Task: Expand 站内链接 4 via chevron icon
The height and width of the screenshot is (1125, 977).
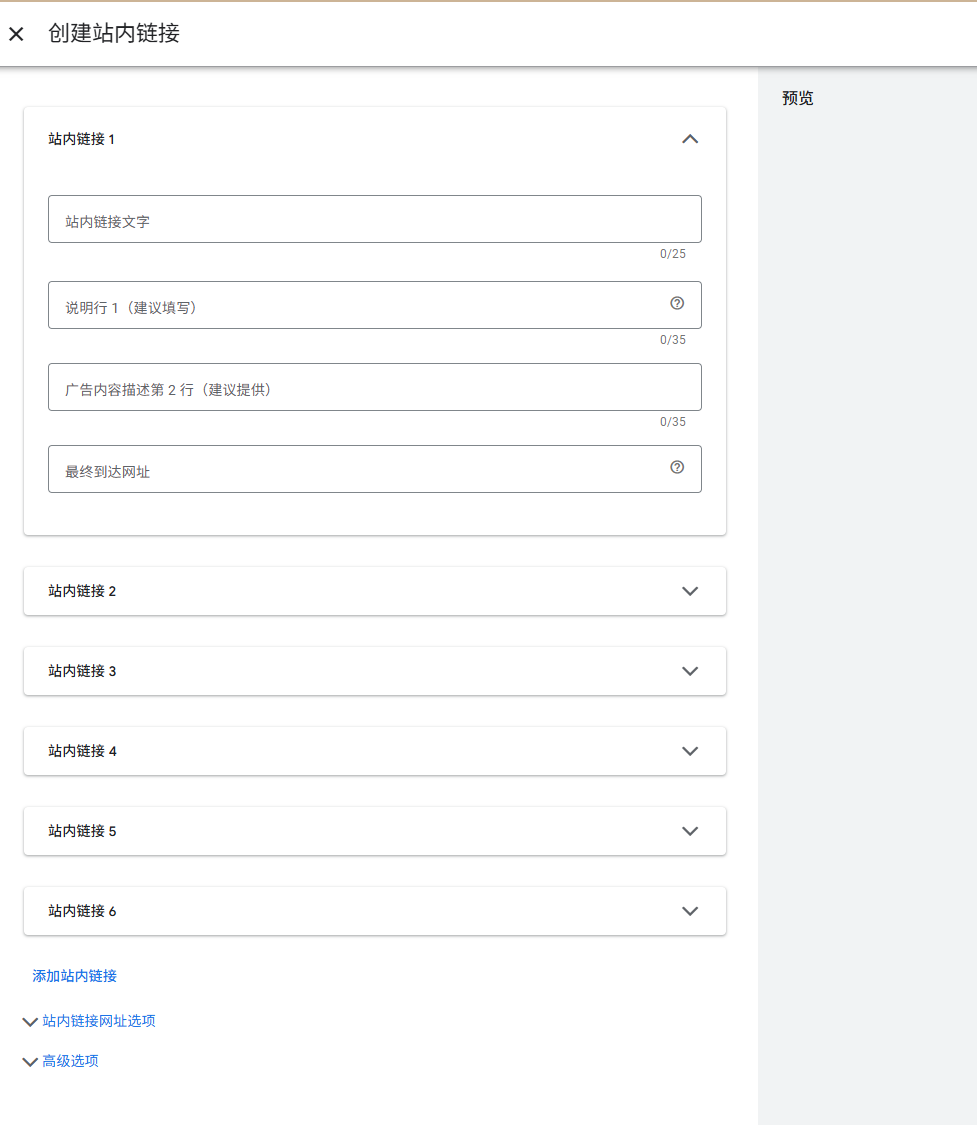Action: coord(689,751)
